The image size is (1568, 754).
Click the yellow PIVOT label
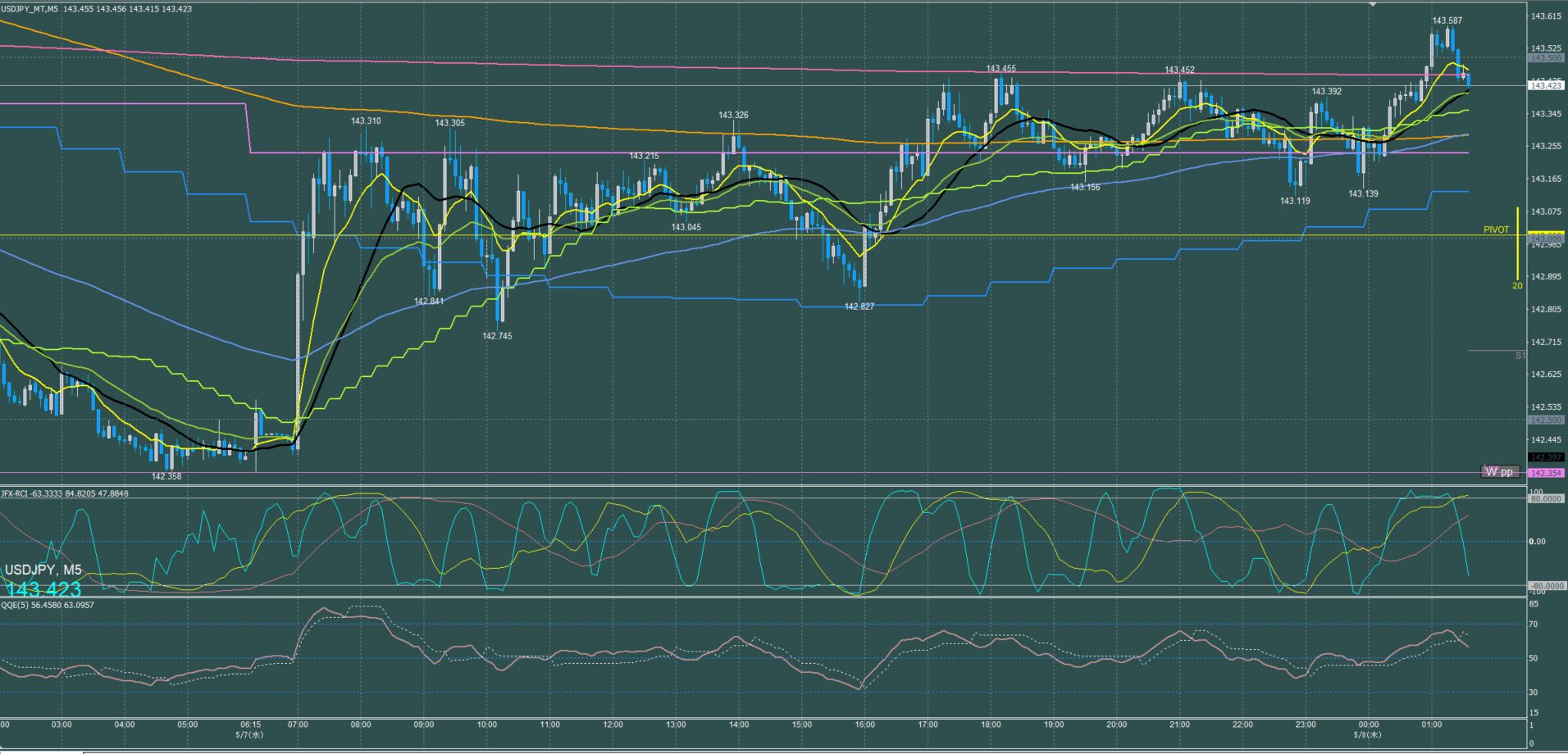(1496, 230)
